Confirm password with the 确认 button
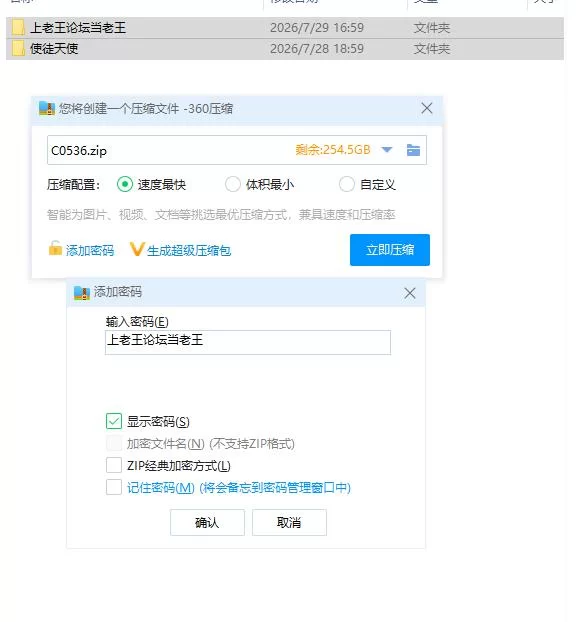Screen dimensions: 576x622 207,522
